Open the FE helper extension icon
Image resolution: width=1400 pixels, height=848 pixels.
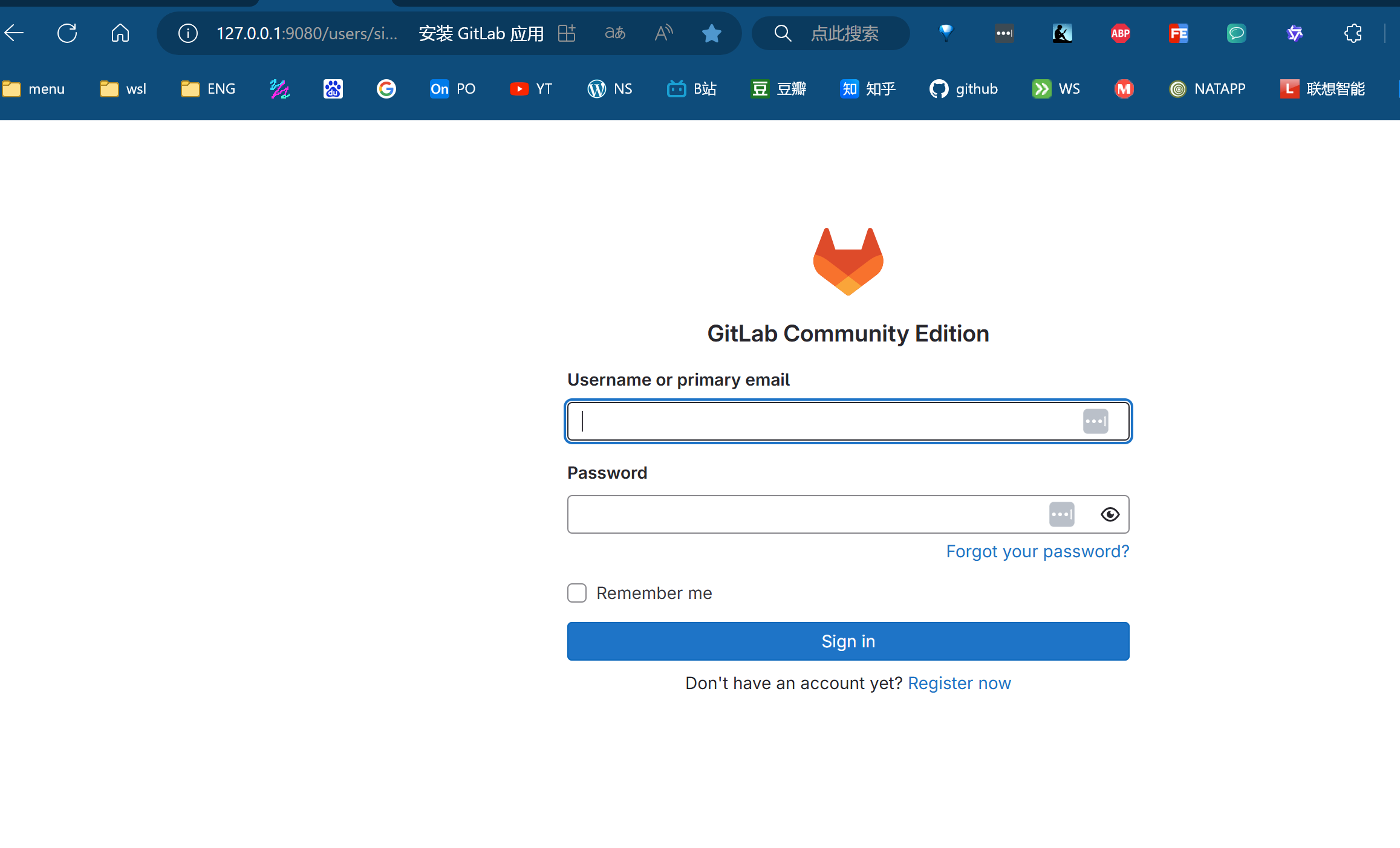click(x=1178, y=33)
